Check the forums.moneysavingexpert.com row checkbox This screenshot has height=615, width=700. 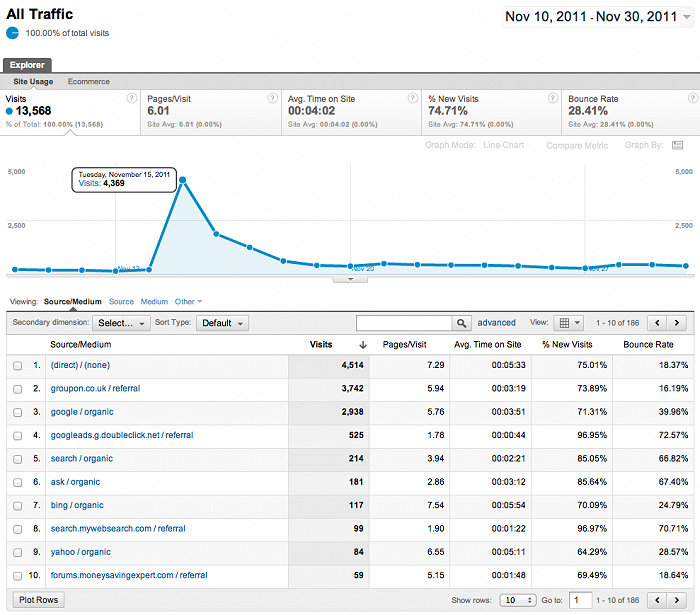tap(17, 576)
